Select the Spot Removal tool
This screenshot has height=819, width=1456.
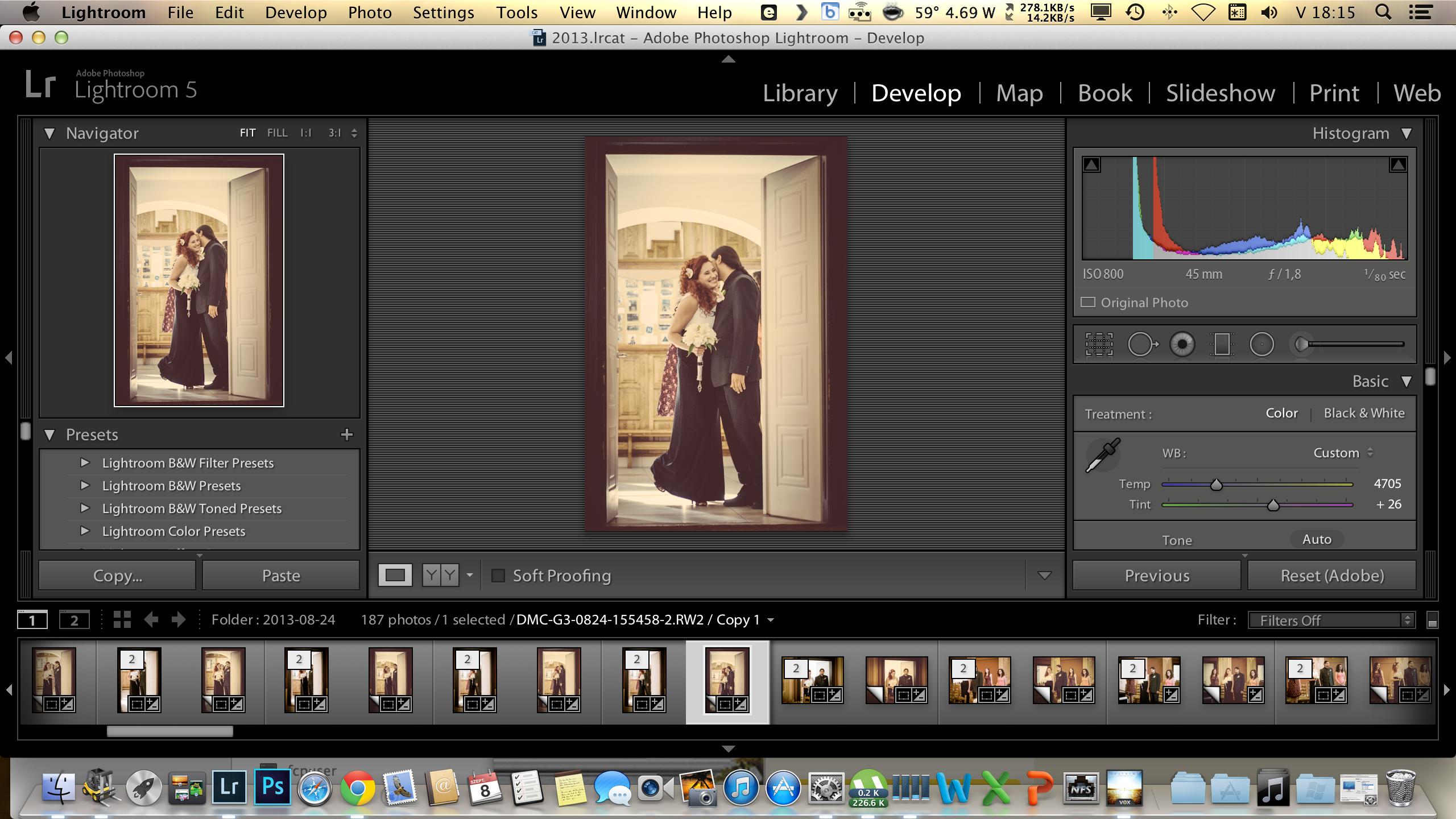tap(1142, 344)
